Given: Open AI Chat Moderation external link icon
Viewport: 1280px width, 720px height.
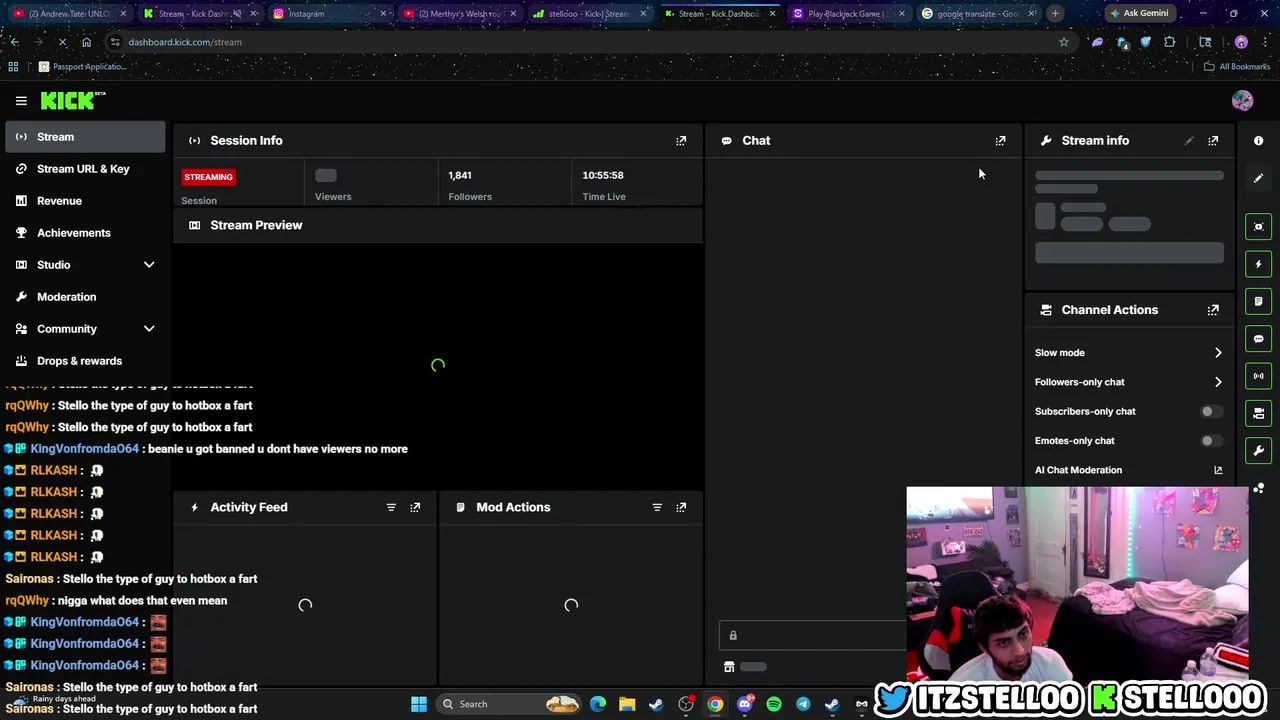Looking at the screenshot, I should click(1218, 470).
